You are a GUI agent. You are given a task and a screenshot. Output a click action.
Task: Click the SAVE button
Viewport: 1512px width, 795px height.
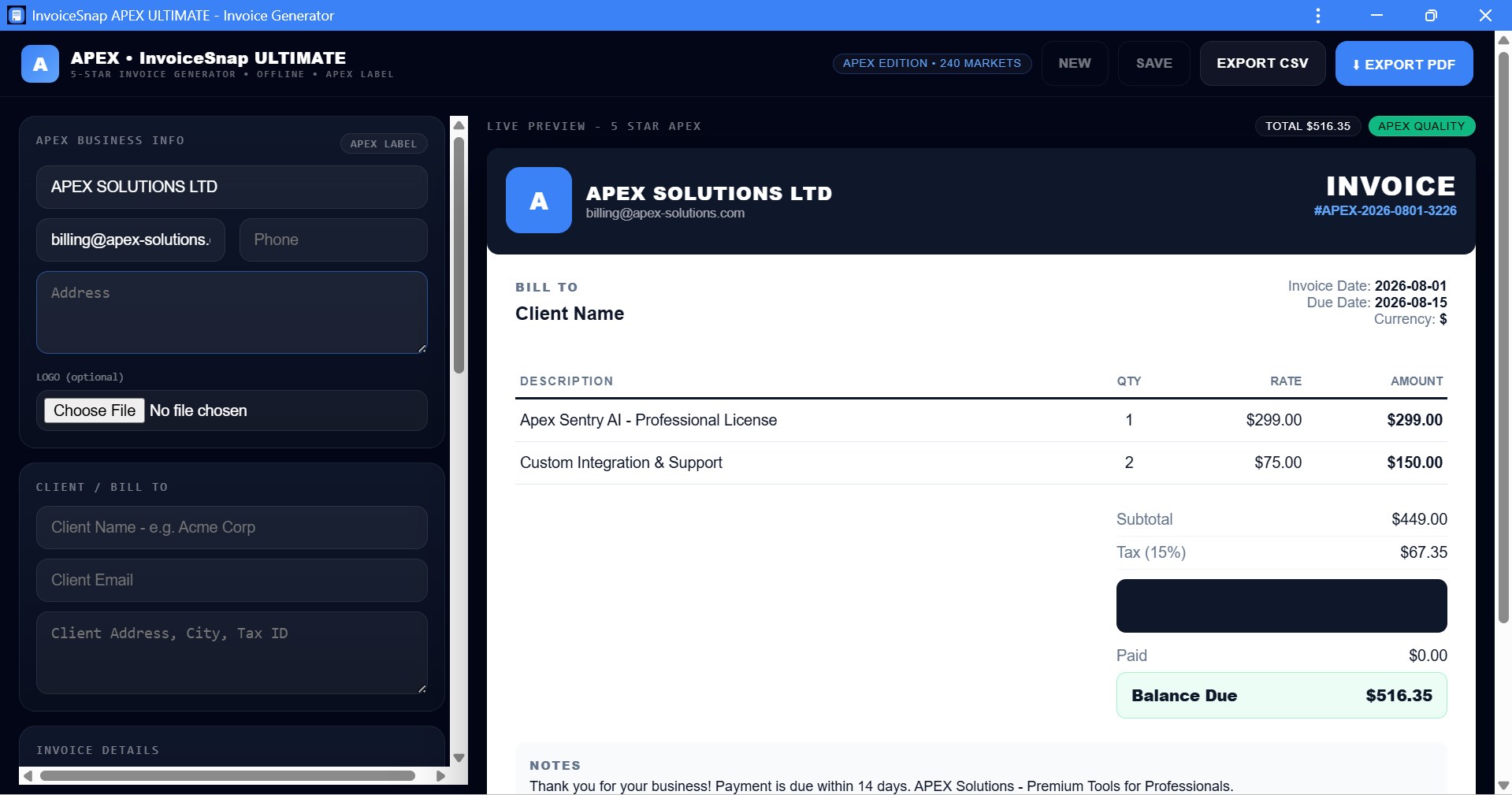pos(1154,63)
